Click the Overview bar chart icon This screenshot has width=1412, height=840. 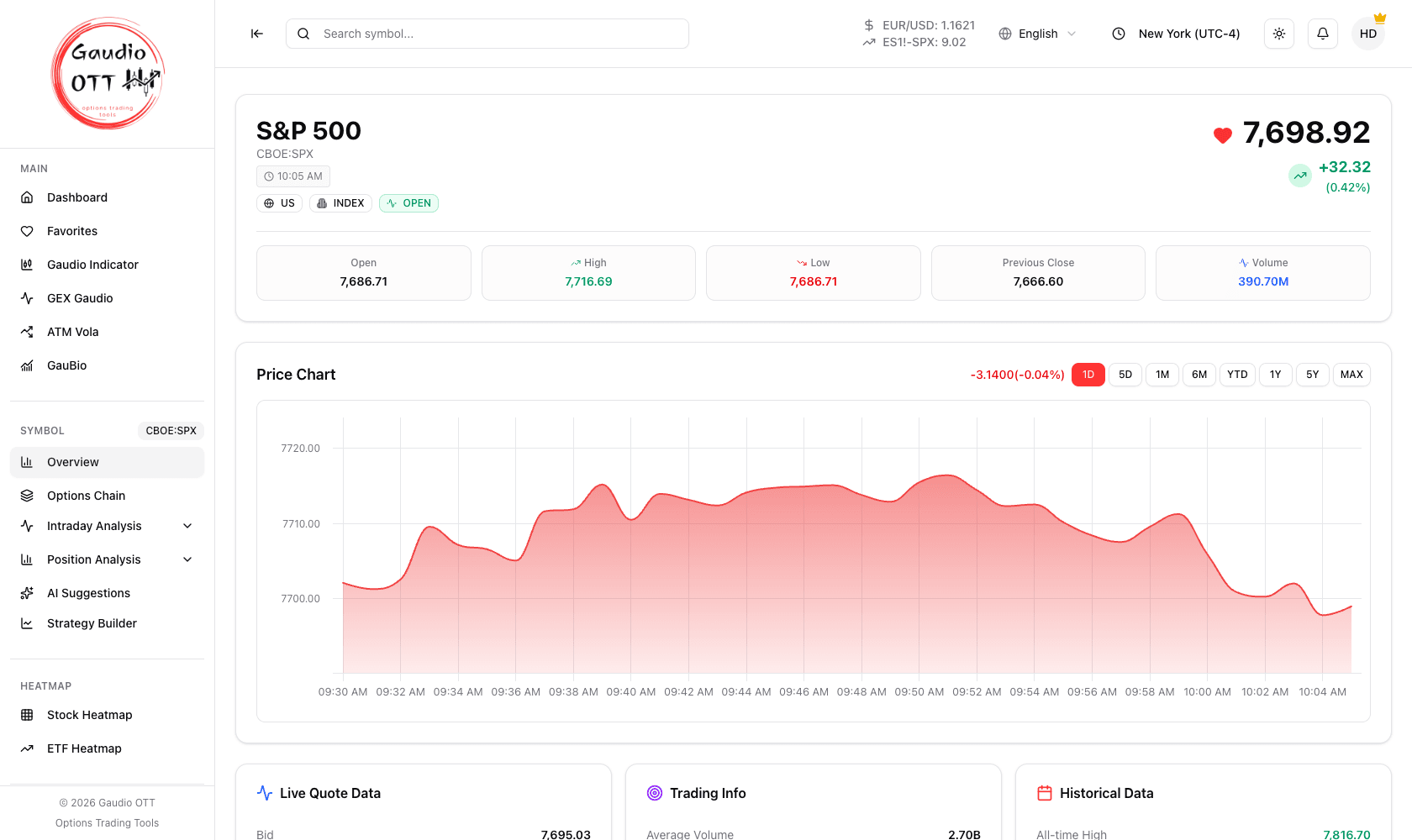27,462
